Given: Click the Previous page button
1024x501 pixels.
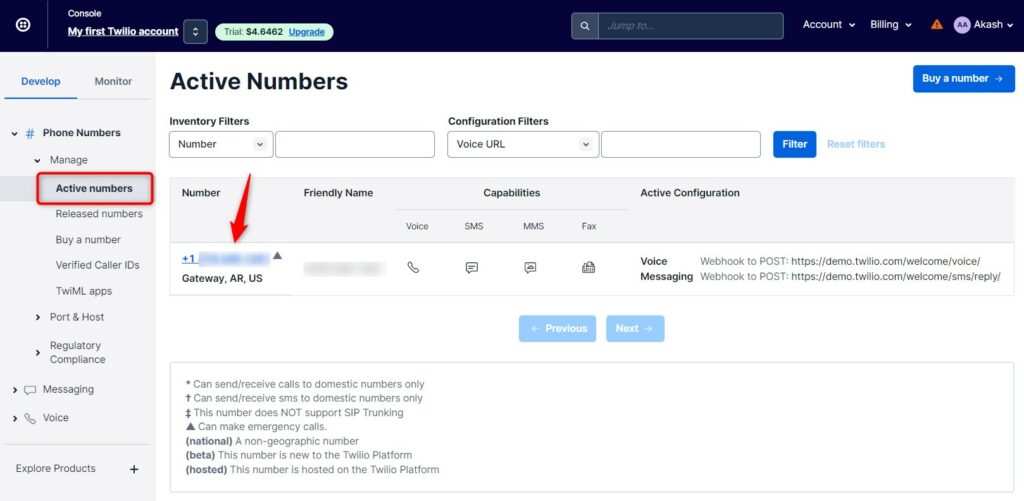Looking at the screenshot, I should (x=558, y=329).
